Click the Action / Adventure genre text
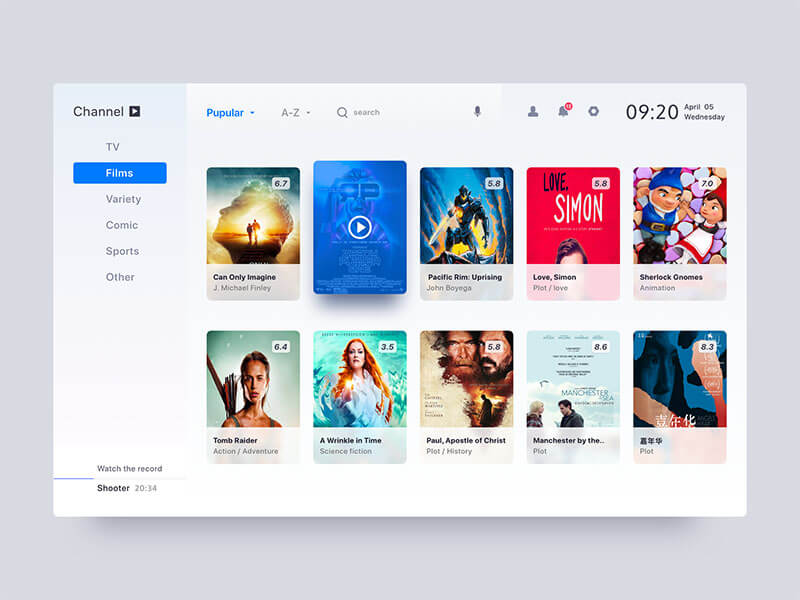Image resolution: width=800 pixels, height=600 pixels. tap(245, 451)
